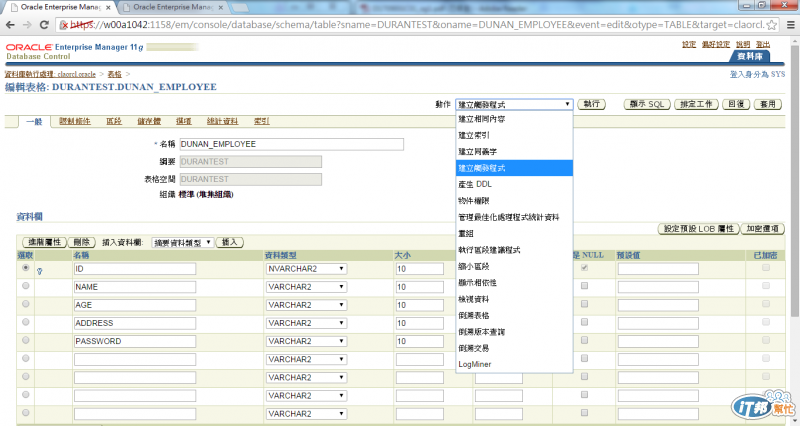This screenshot has height=426, width=800.
Task: Select the AGE row radio button
Action: point(26,304)
